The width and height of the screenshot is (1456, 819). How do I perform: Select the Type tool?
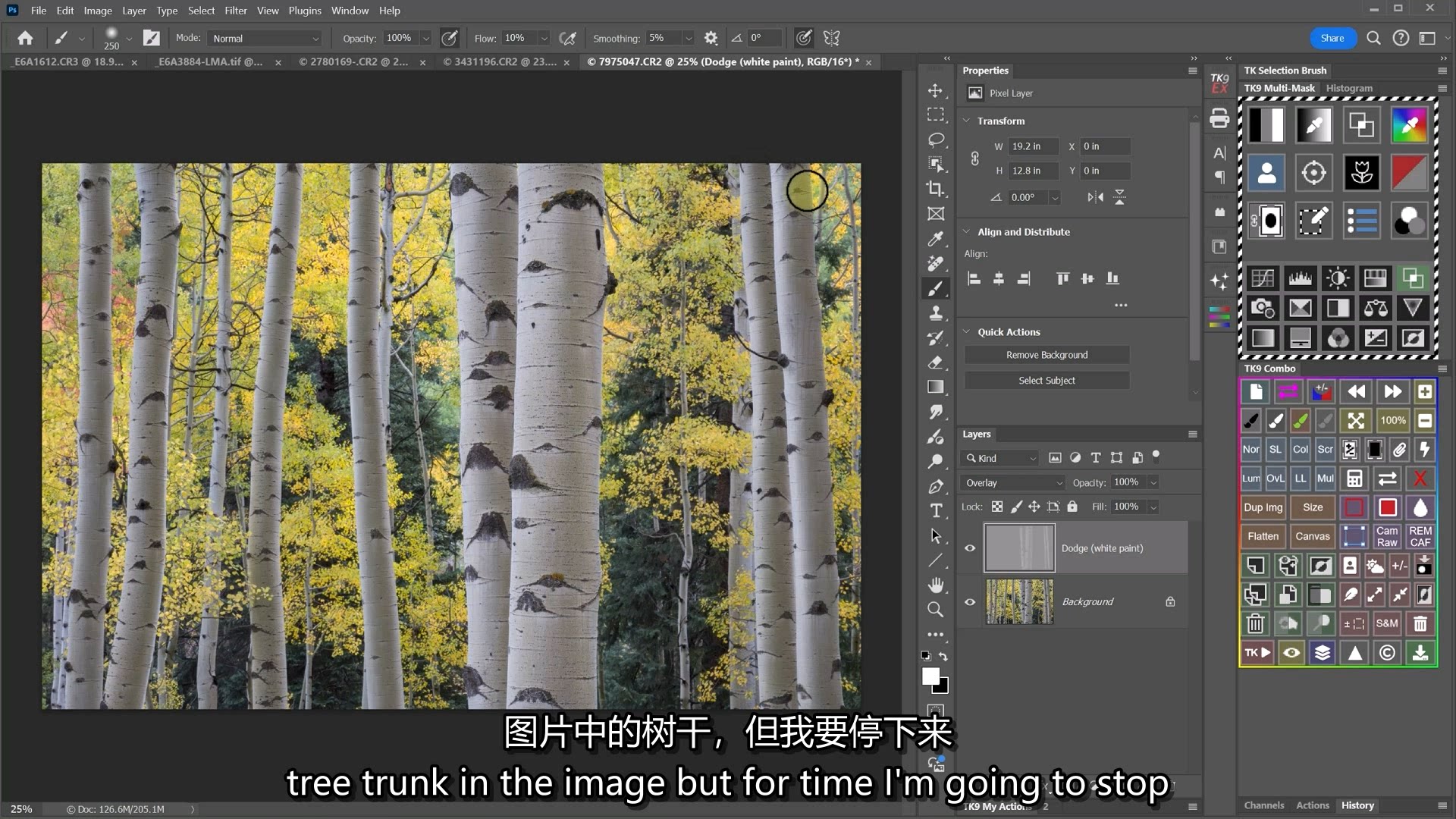(936, 510)
